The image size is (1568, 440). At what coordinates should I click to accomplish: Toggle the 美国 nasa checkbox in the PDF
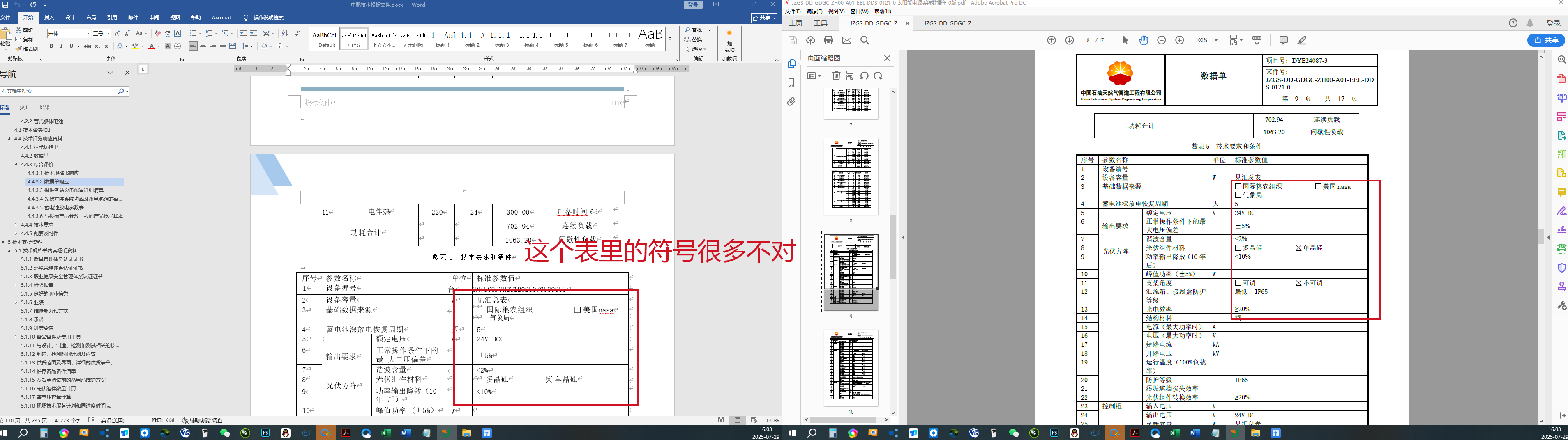[x=1319, y=187]
